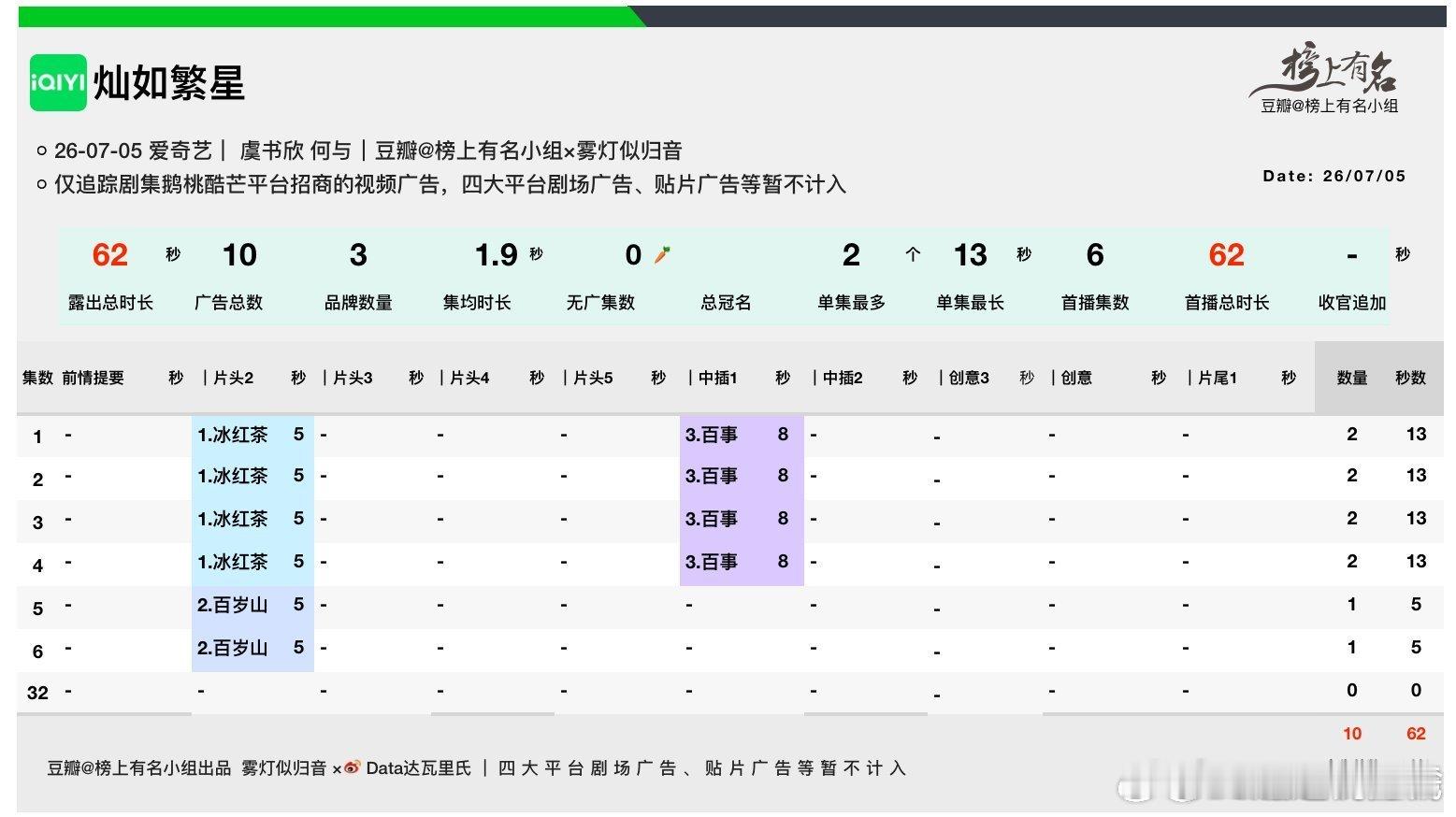Click the Date: 26/07/05 label
The width and height of the screenshot is (1456, 817).
point(1333,176)
